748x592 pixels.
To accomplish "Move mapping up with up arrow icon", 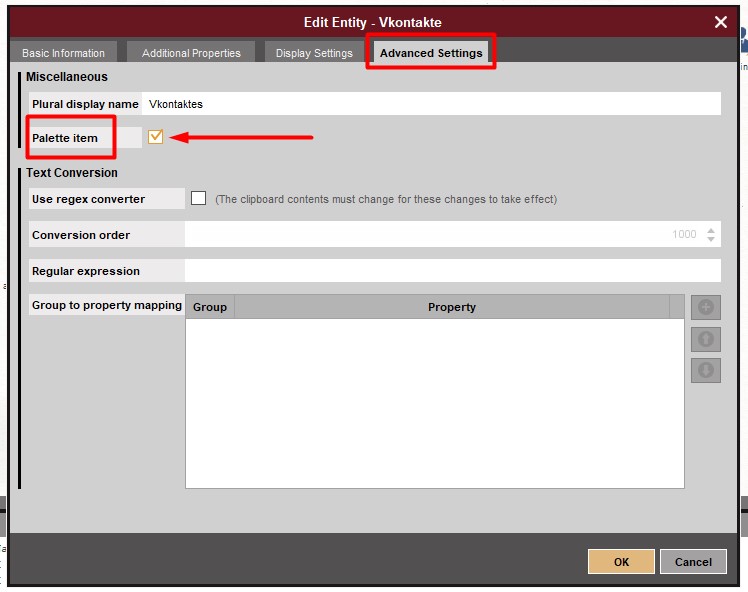I will pyautogui.click(x=706, y=339).
